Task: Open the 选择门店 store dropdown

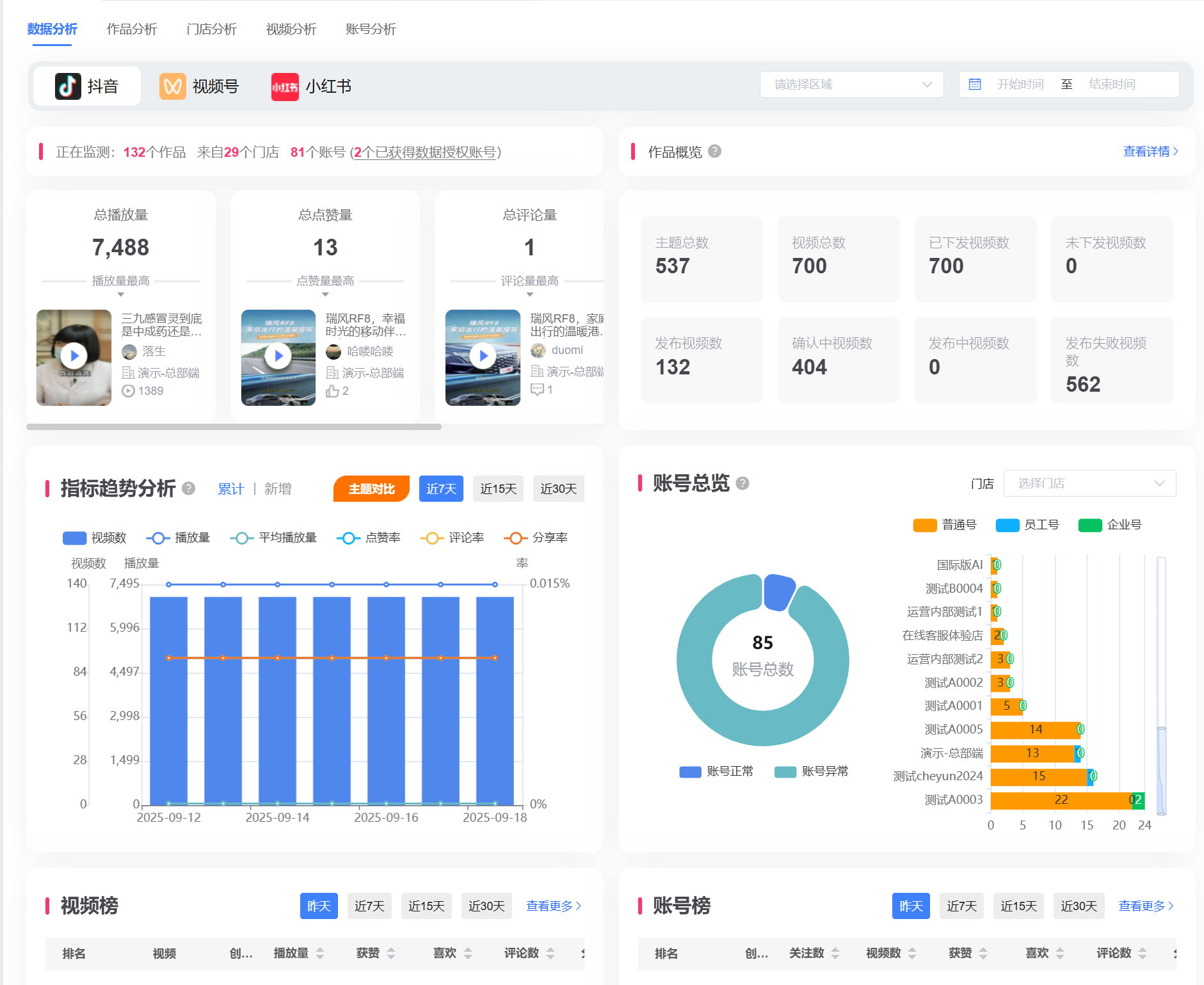Action: pos(1090,483)
